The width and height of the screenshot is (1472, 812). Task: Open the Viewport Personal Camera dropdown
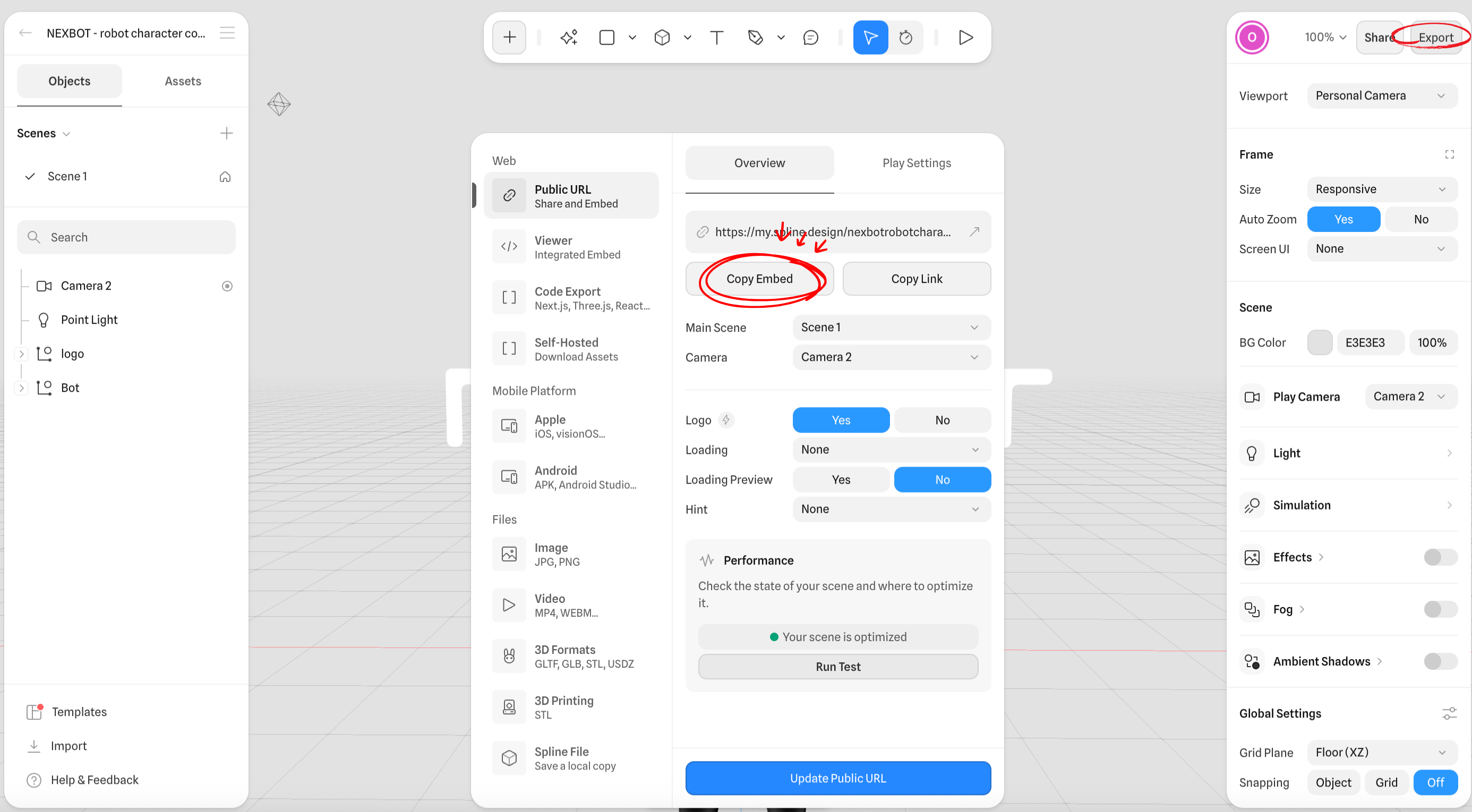pyautogui.click(x=1381, y=96)
